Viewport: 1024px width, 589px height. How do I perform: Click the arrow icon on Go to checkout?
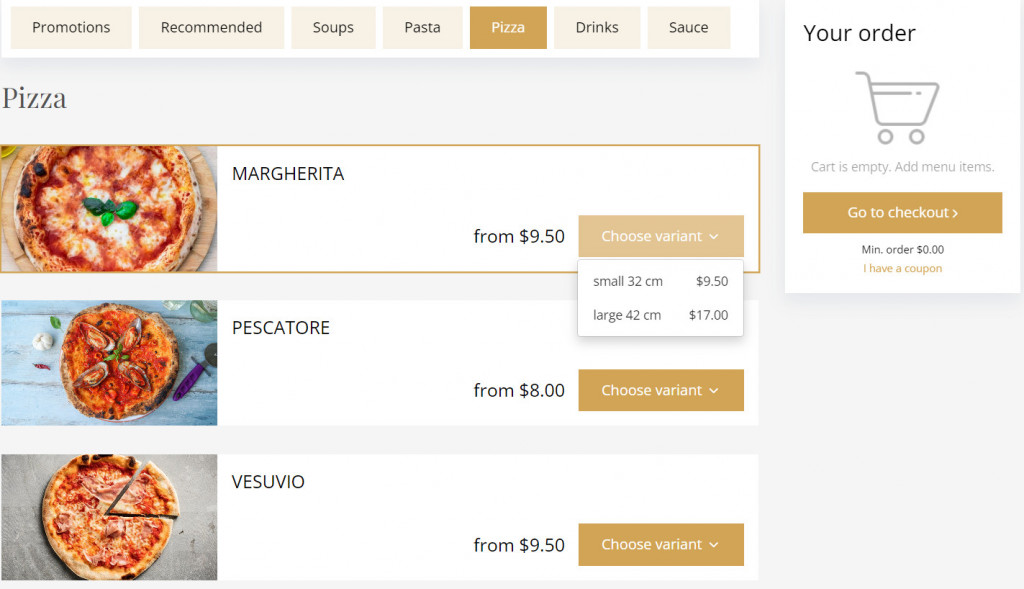[x=956, y=213]
